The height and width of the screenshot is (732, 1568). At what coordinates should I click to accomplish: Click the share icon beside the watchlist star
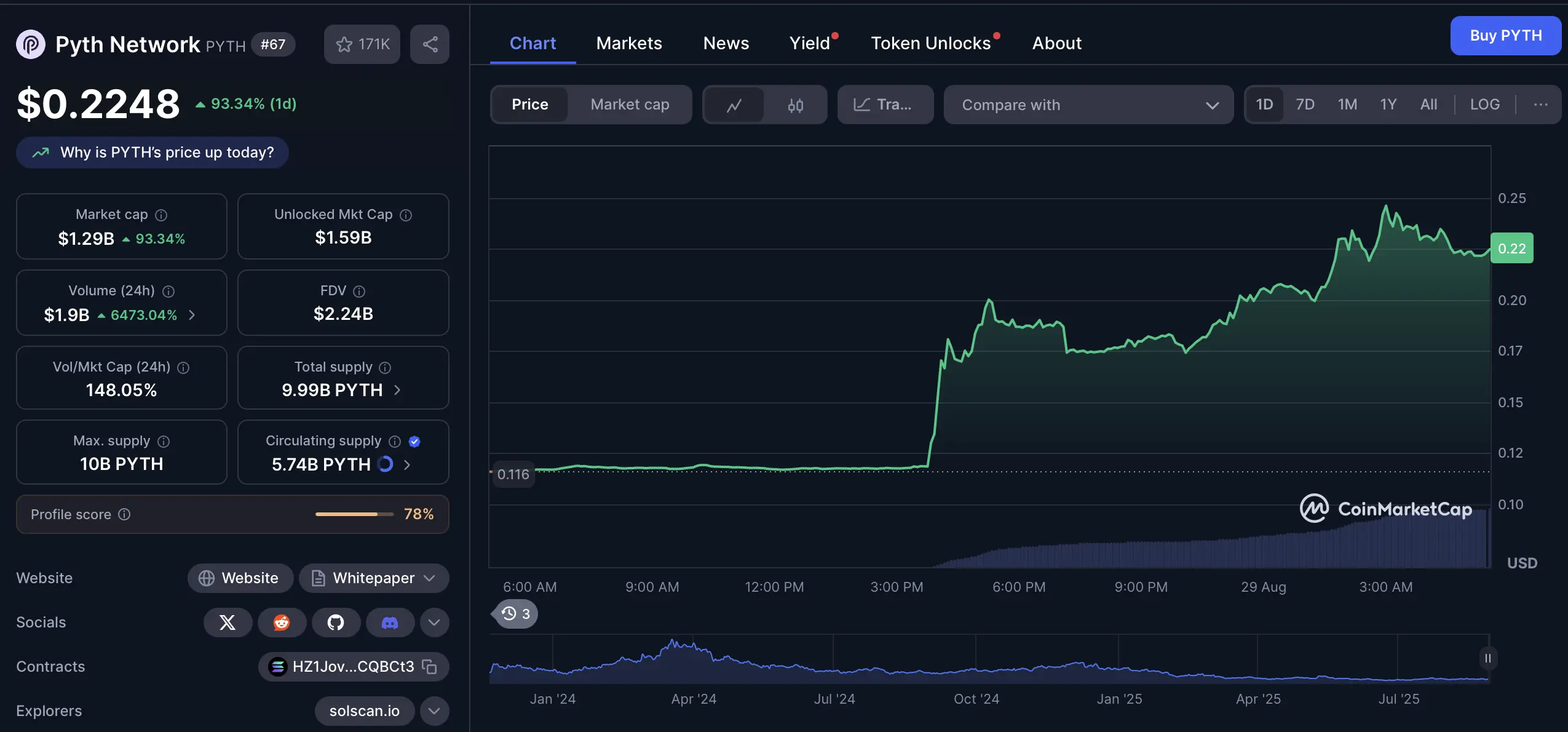click(429, 44)
